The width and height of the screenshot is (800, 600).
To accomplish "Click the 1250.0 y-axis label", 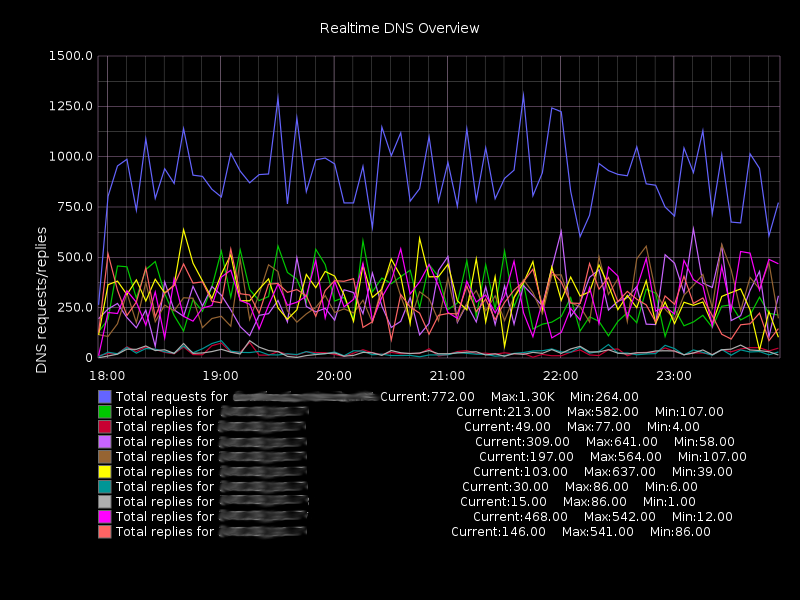I will tap(71, 106).
